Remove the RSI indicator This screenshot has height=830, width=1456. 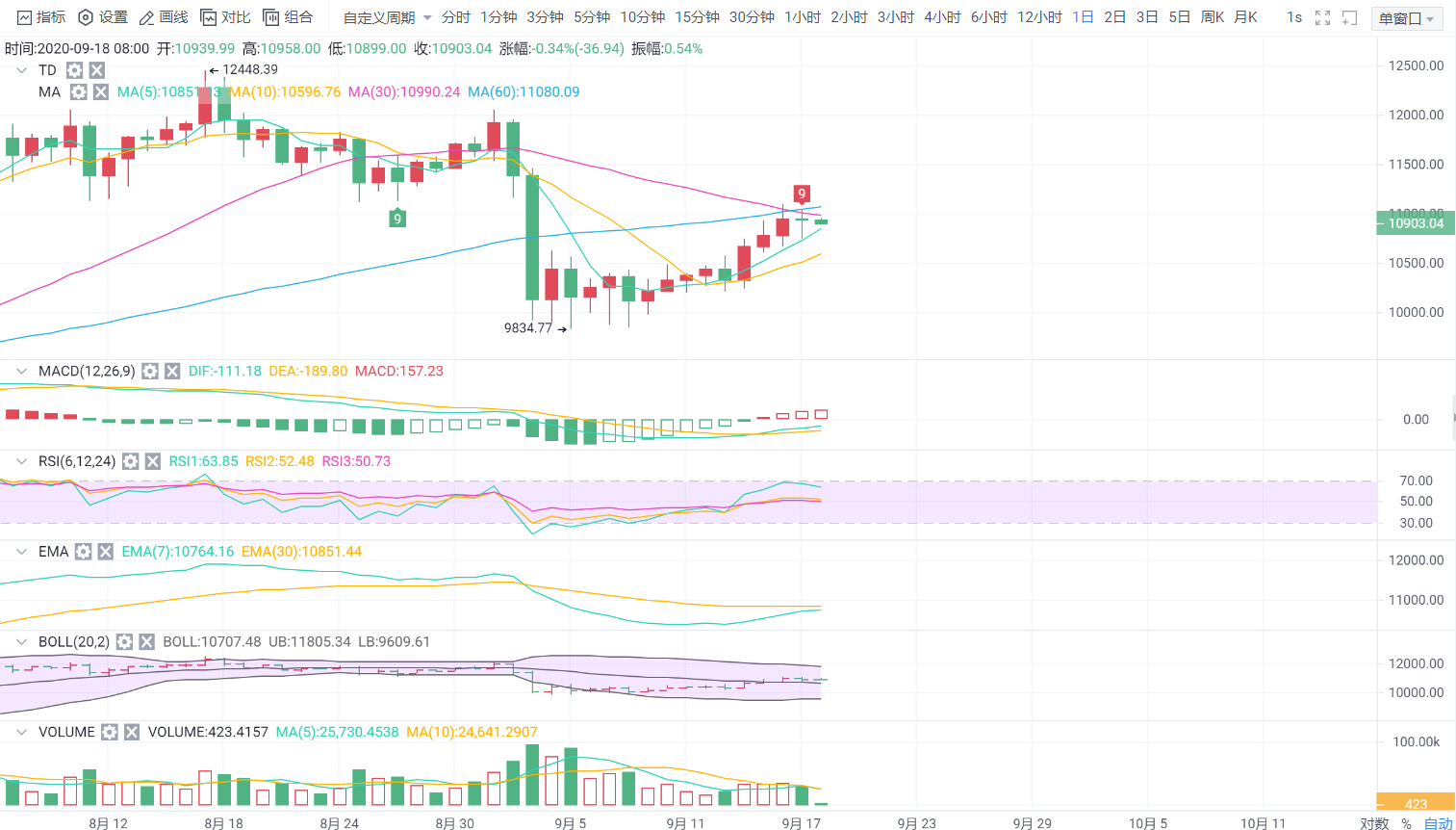(x=152, y=461)
